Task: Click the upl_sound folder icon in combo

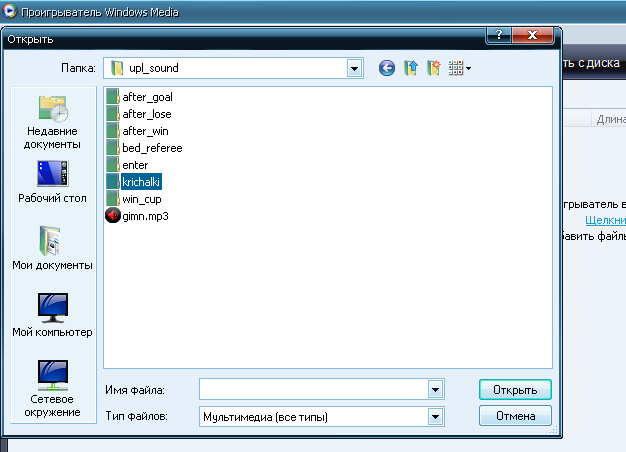Action: click(x=117, y=68)
